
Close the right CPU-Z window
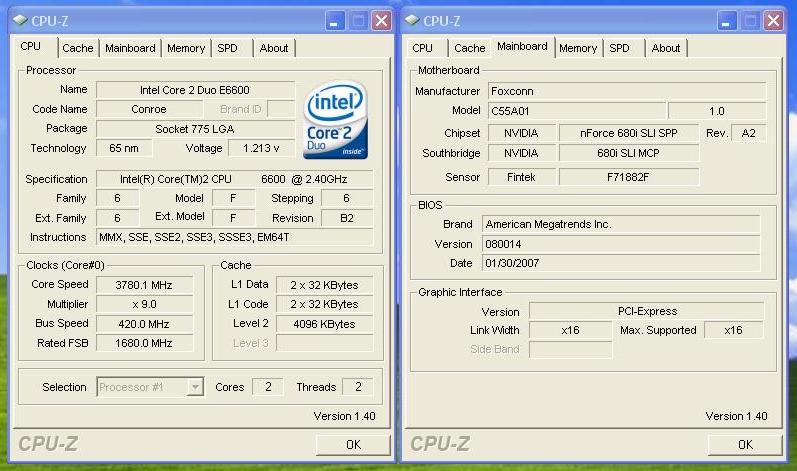[773, 21]
